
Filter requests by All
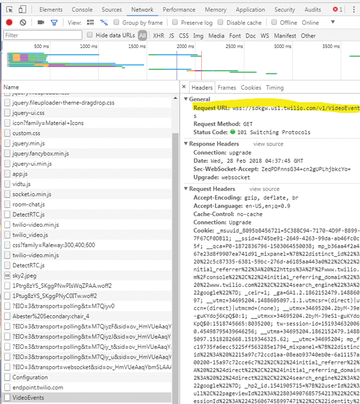pos(143,35)
